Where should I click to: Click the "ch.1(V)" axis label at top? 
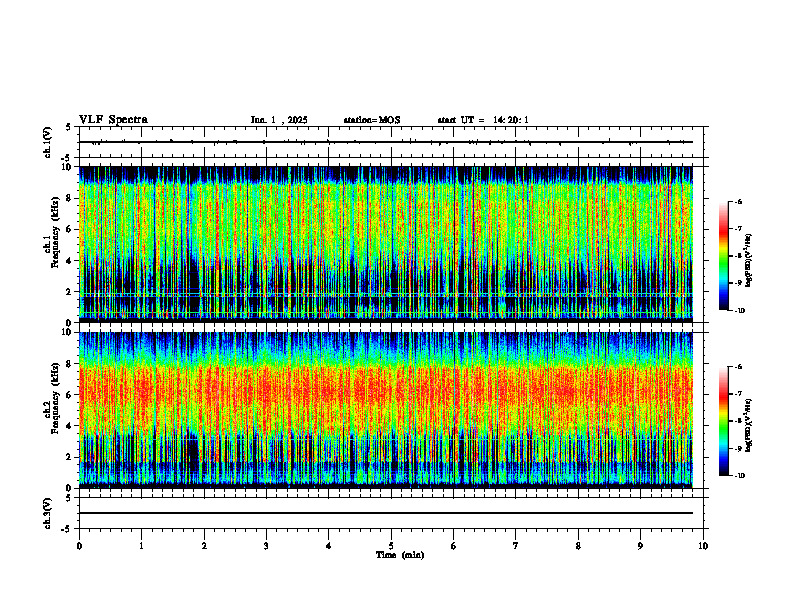point(47,142)
